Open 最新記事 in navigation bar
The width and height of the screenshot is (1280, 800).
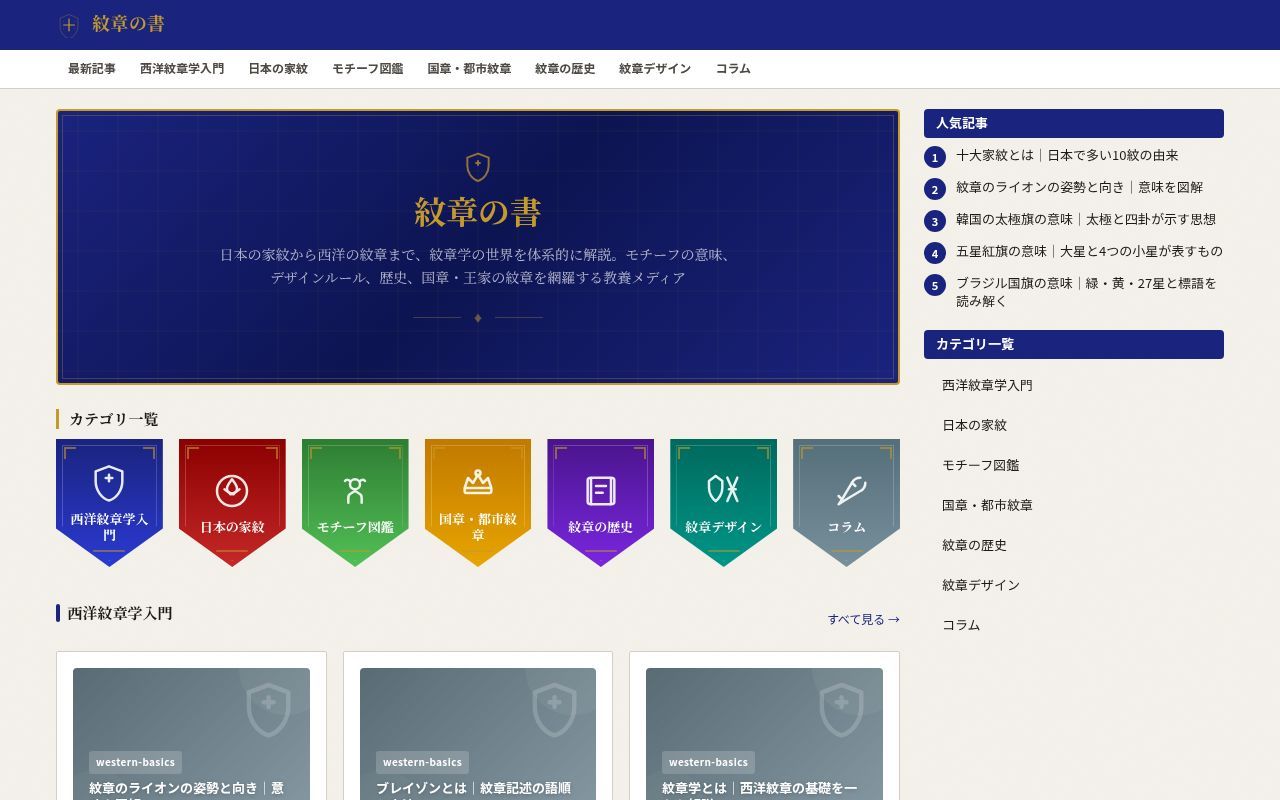point(92,69)
